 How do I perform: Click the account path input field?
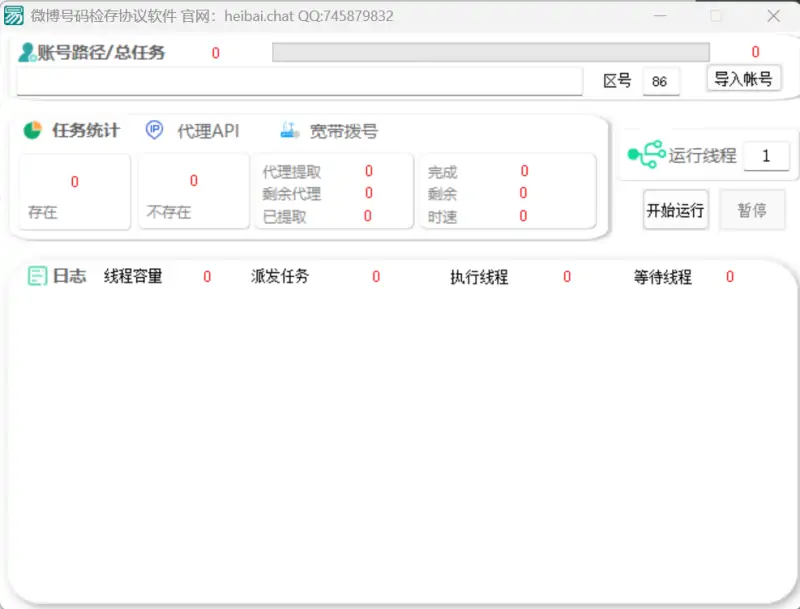coord(300,80)
